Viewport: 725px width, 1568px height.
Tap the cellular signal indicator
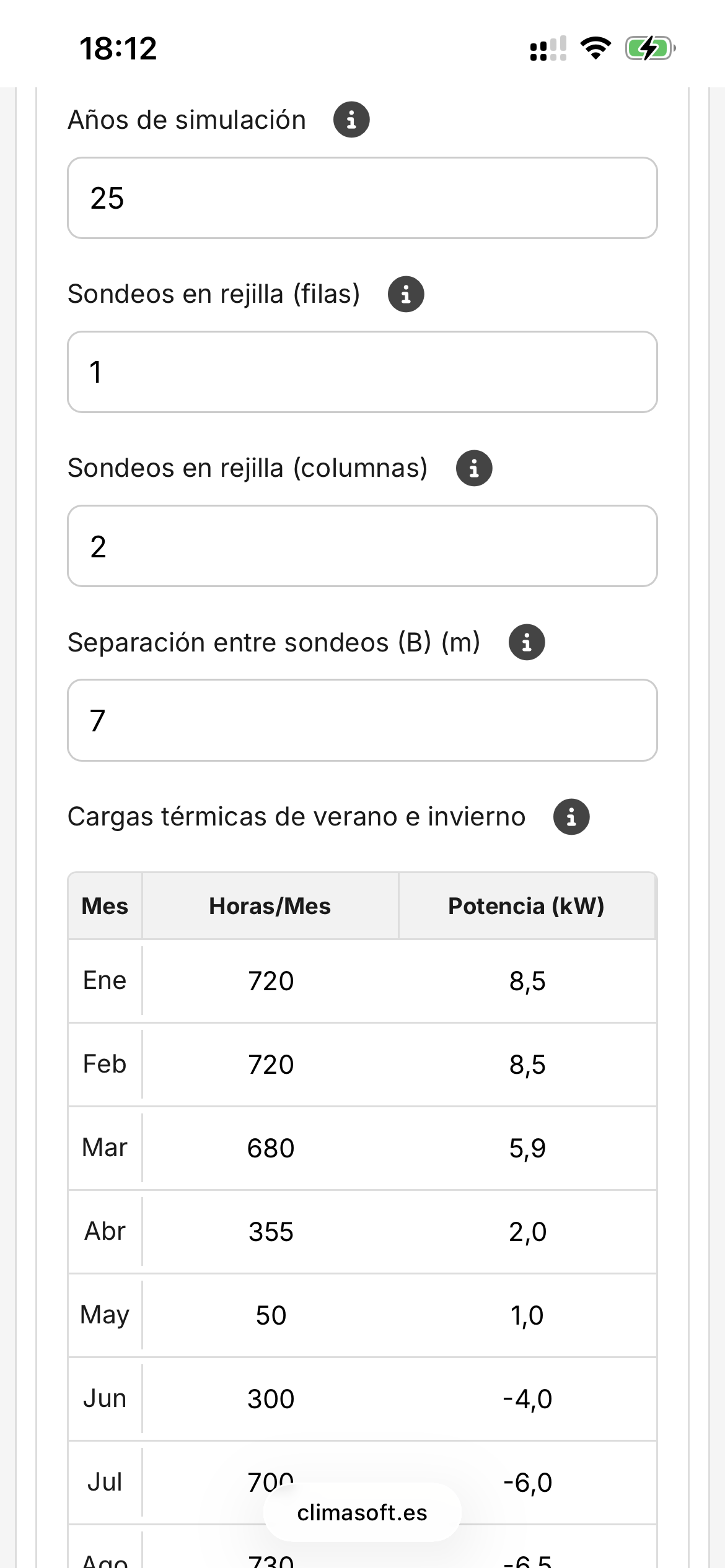coord(548,48)
